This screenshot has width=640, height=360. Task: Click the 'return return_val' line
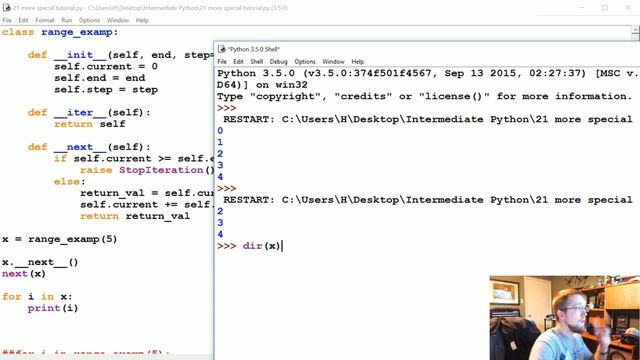(135, 216)
